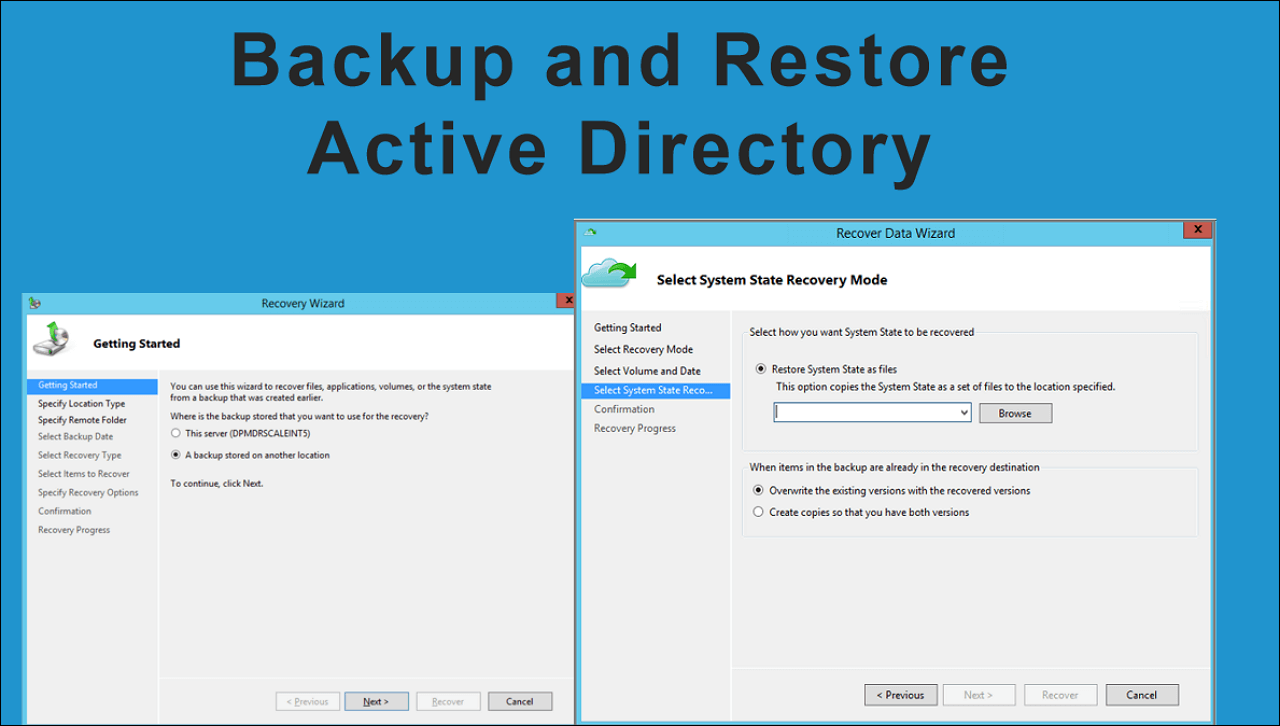
Task: Click the Recover Data Wizard title bar icon
Action: click(590, 232)
